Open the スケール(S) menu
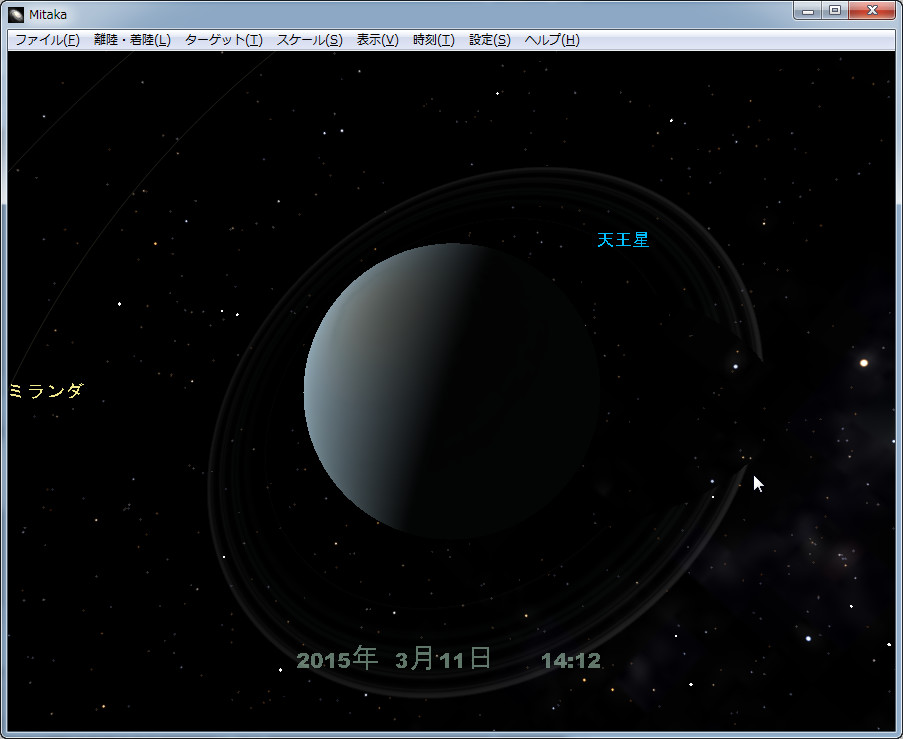 [x=310, y=40]
